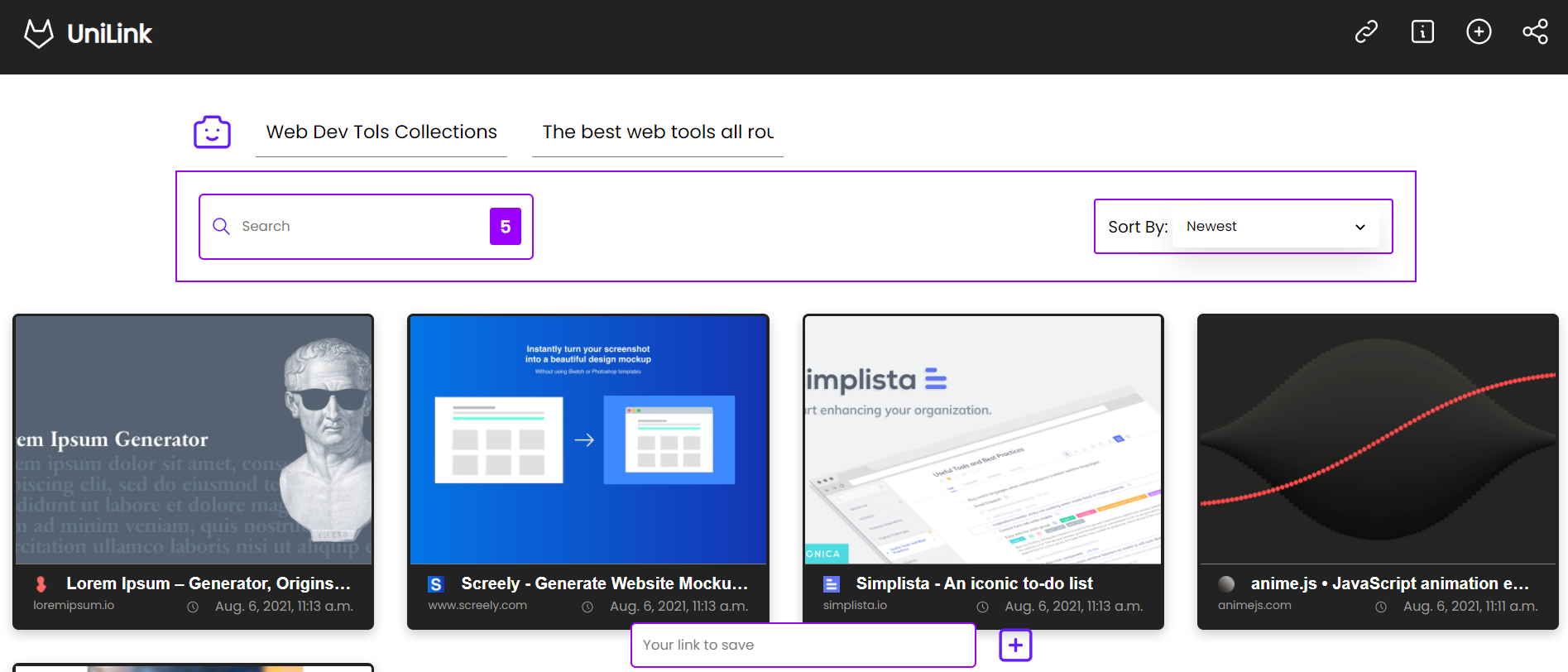Click the purple smiley collection icon

212,132
